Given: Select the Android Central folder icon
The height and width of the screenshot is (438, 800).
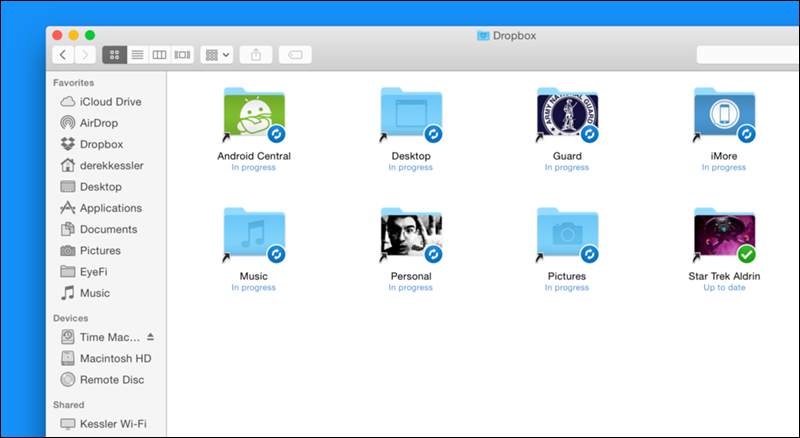Looking at the screenshot, I should point(254,114).
